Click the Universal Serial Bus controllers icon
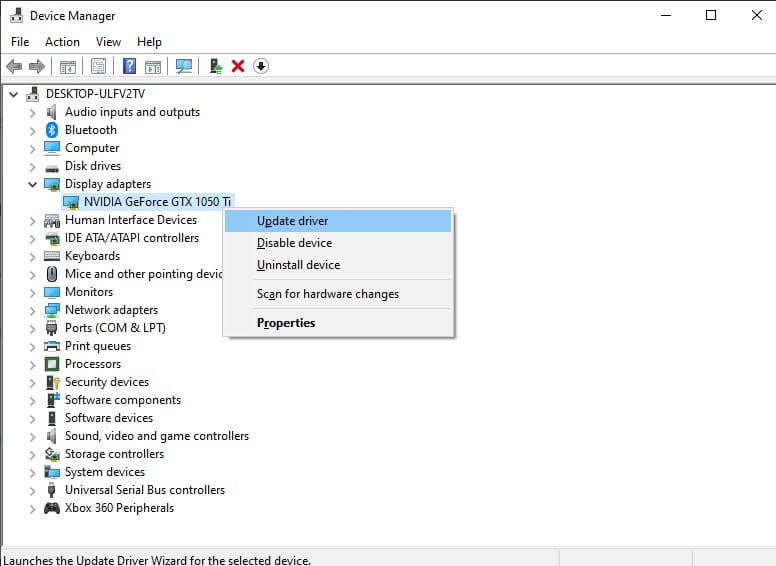 click(x=51, y=490)
